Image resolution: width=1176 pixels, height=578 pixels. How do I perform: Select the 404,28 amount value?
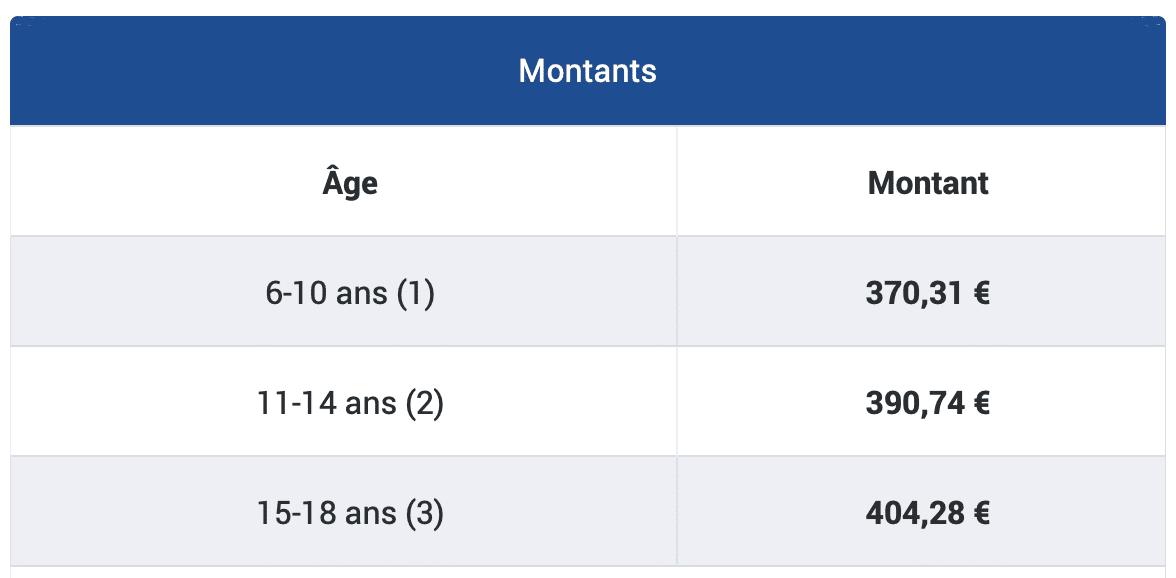coord(915,513)
